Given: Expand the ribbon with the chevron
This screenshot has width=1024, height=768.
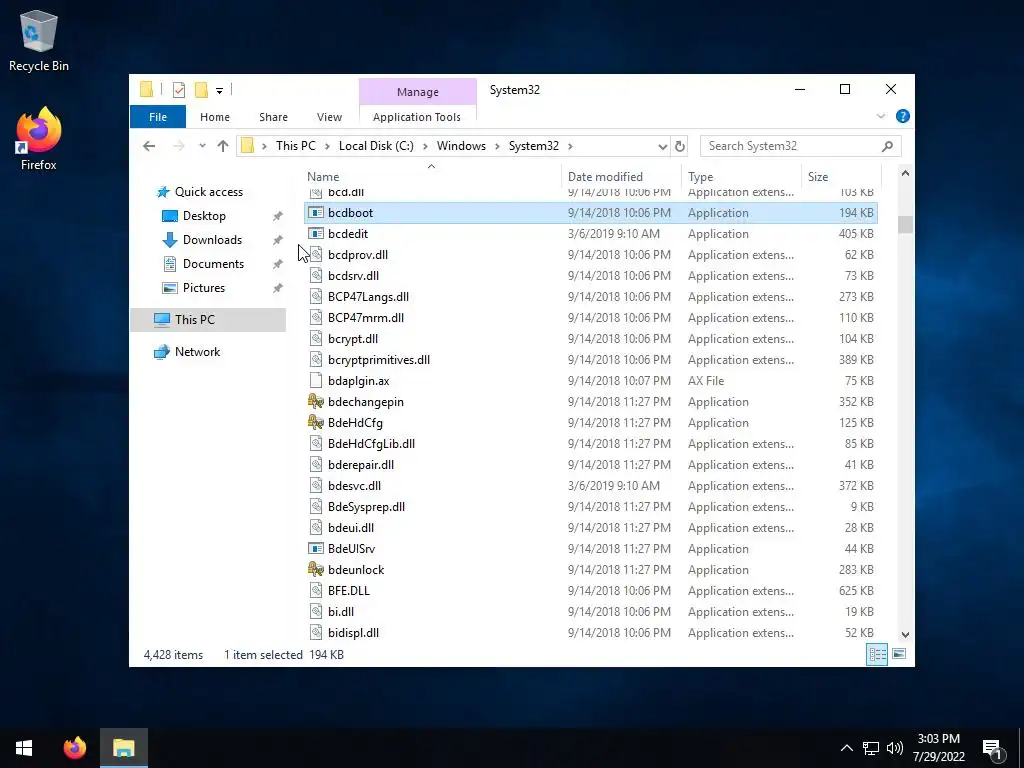Looking at the screenshot, I should tap(880, 116).
